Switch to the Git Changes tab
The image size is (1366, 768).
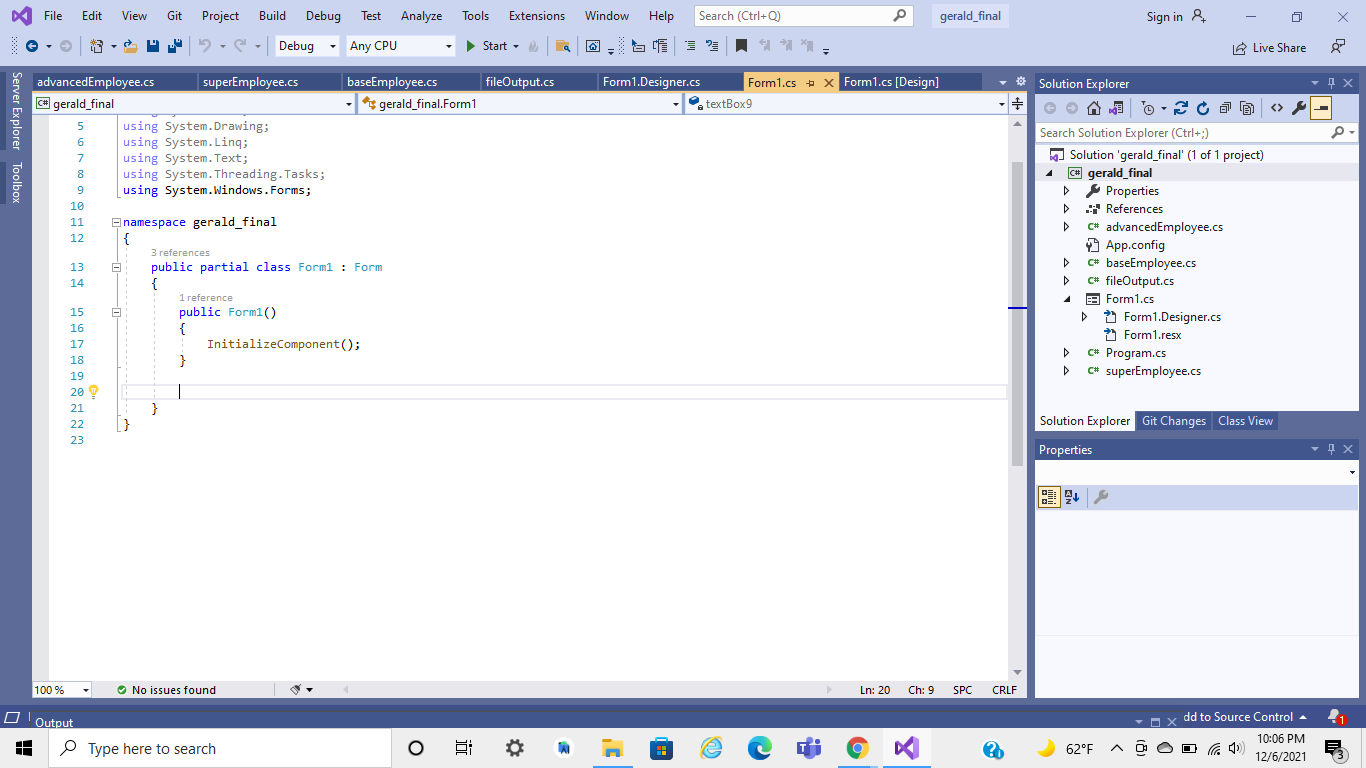pyautogui.click(x=1173, y=420)
